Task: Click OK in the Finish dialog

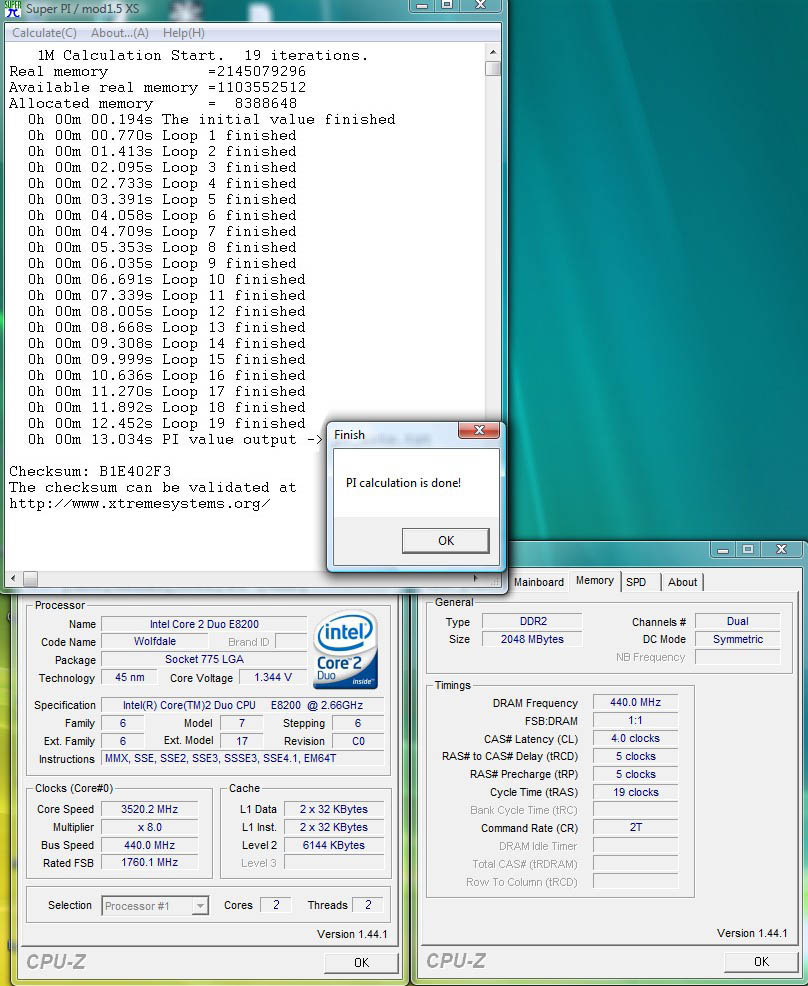Action: point(445,540)
